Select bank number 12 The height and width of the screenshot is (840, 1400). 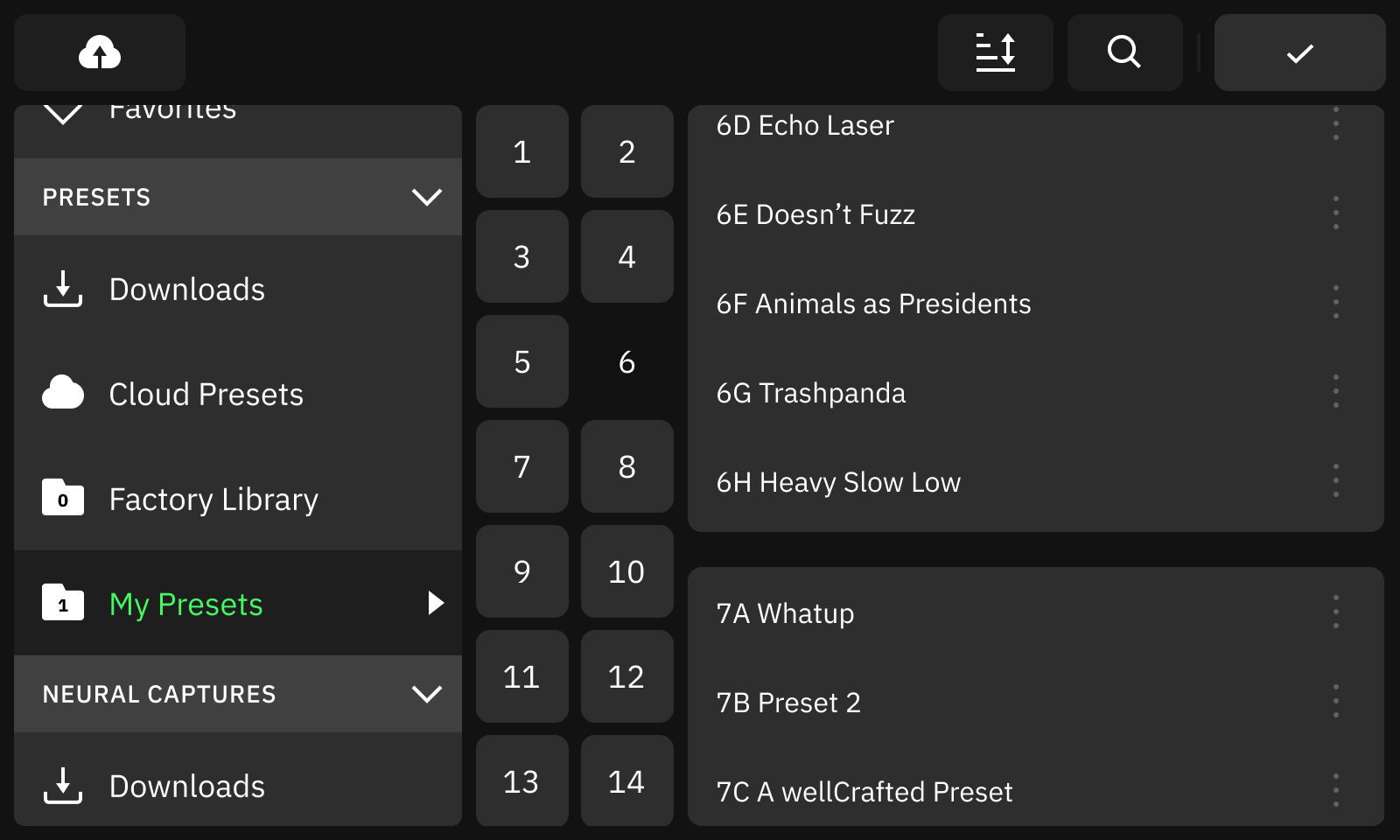point(627,676)
